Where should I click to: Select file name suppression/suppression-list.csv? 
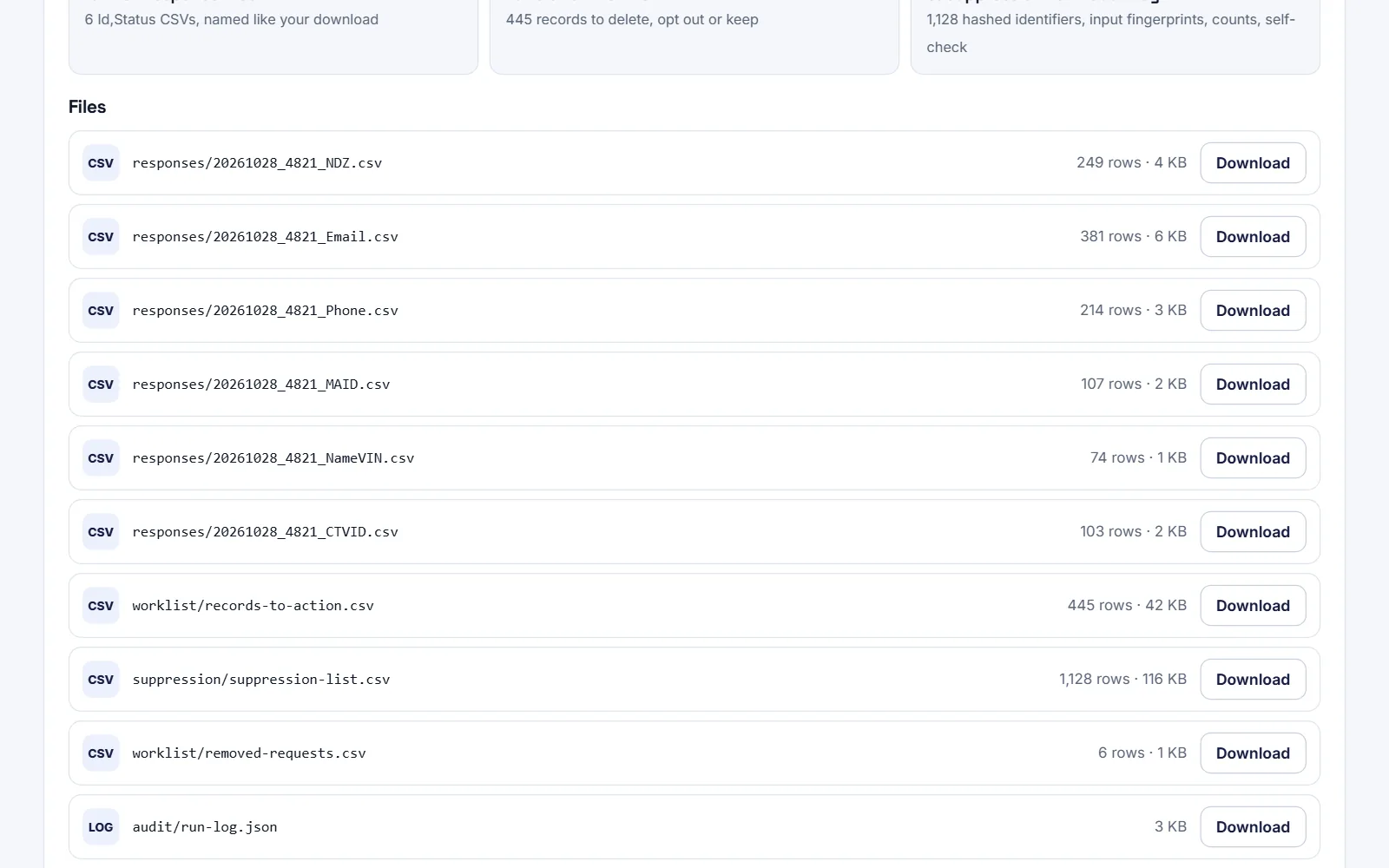click(261, 680)
